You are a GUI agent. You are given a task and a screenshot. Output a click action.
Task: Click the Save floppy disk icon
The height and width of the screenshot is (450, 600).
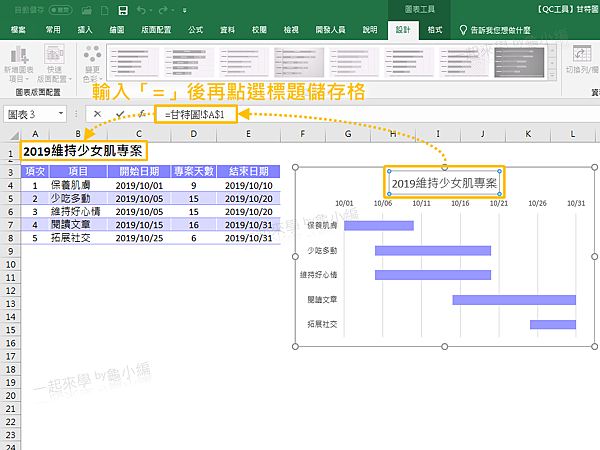123,10
